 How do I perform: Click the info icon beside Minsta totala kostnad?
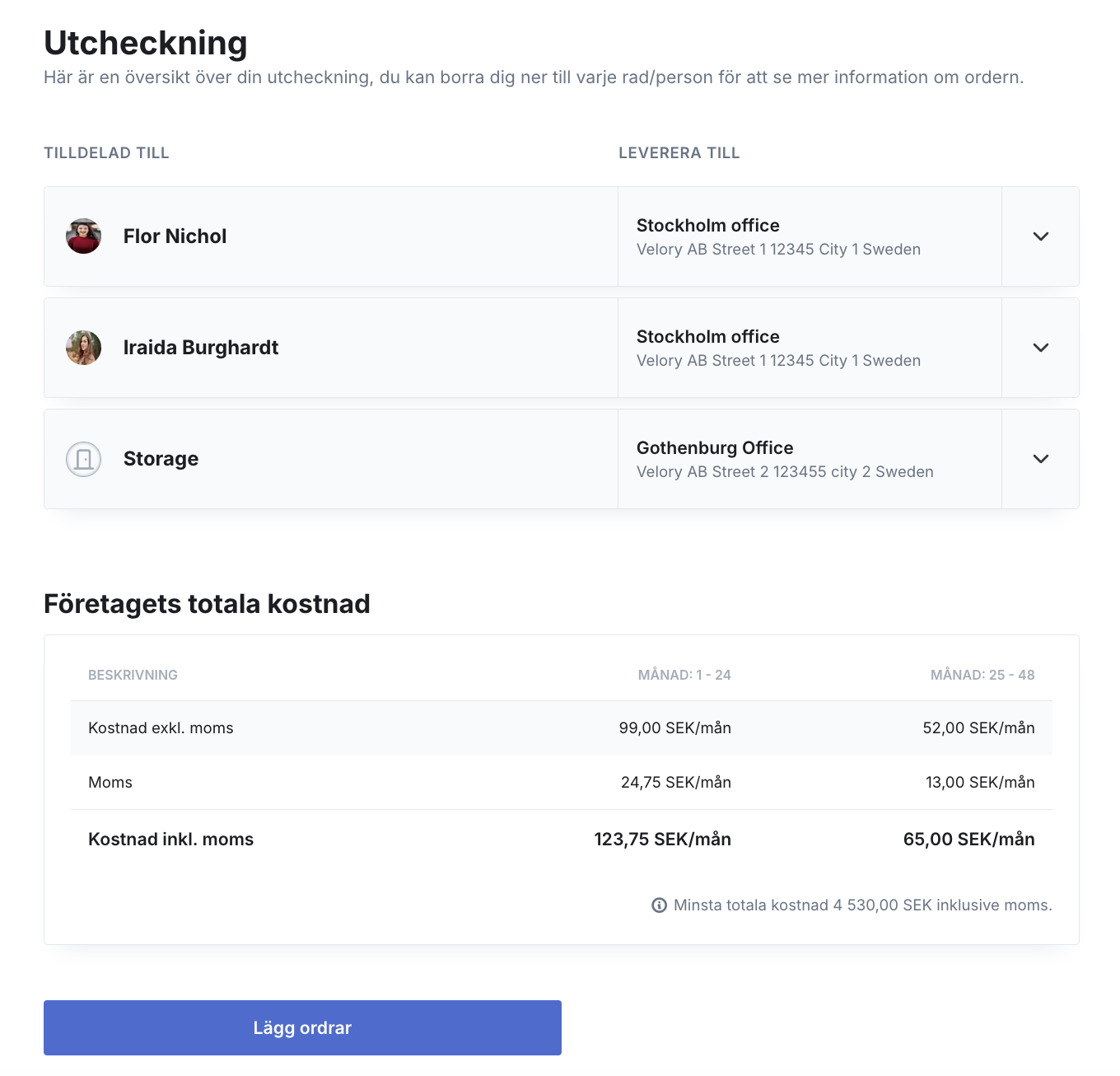660,905
